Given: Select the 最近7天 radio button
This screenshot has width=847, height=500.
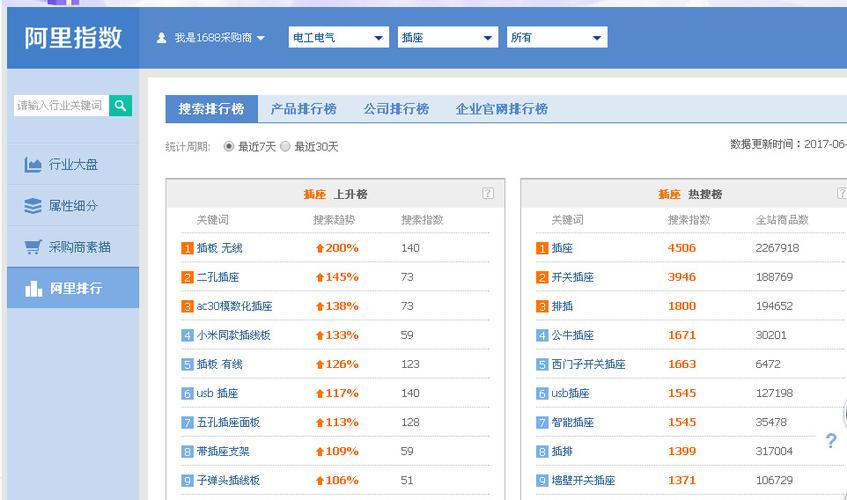Looking at the screenshot, I should coord(228,146).
